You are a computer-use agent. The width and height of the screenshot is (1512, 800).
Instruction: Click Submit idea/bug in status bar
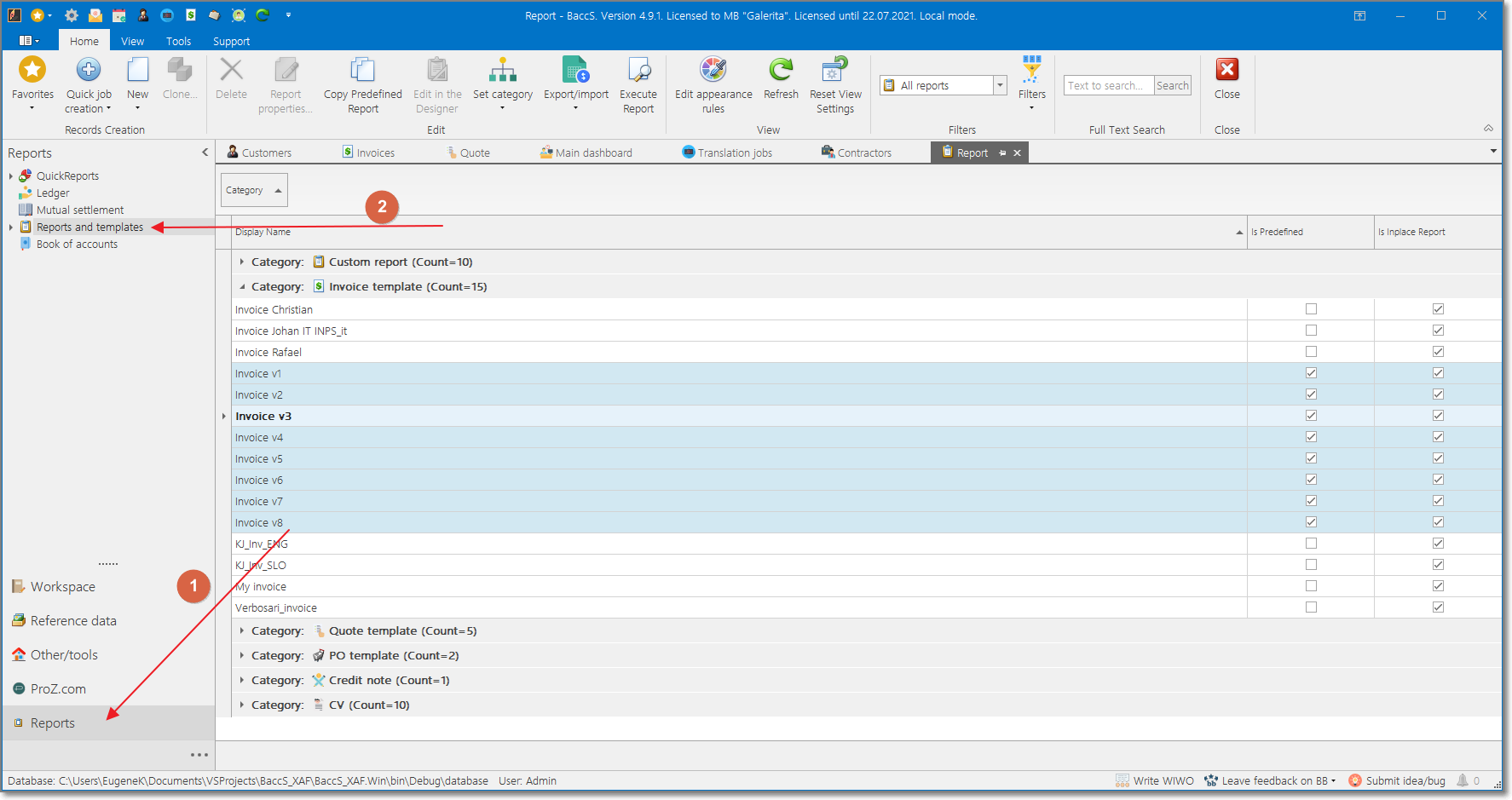click(x=1397, y=781)
